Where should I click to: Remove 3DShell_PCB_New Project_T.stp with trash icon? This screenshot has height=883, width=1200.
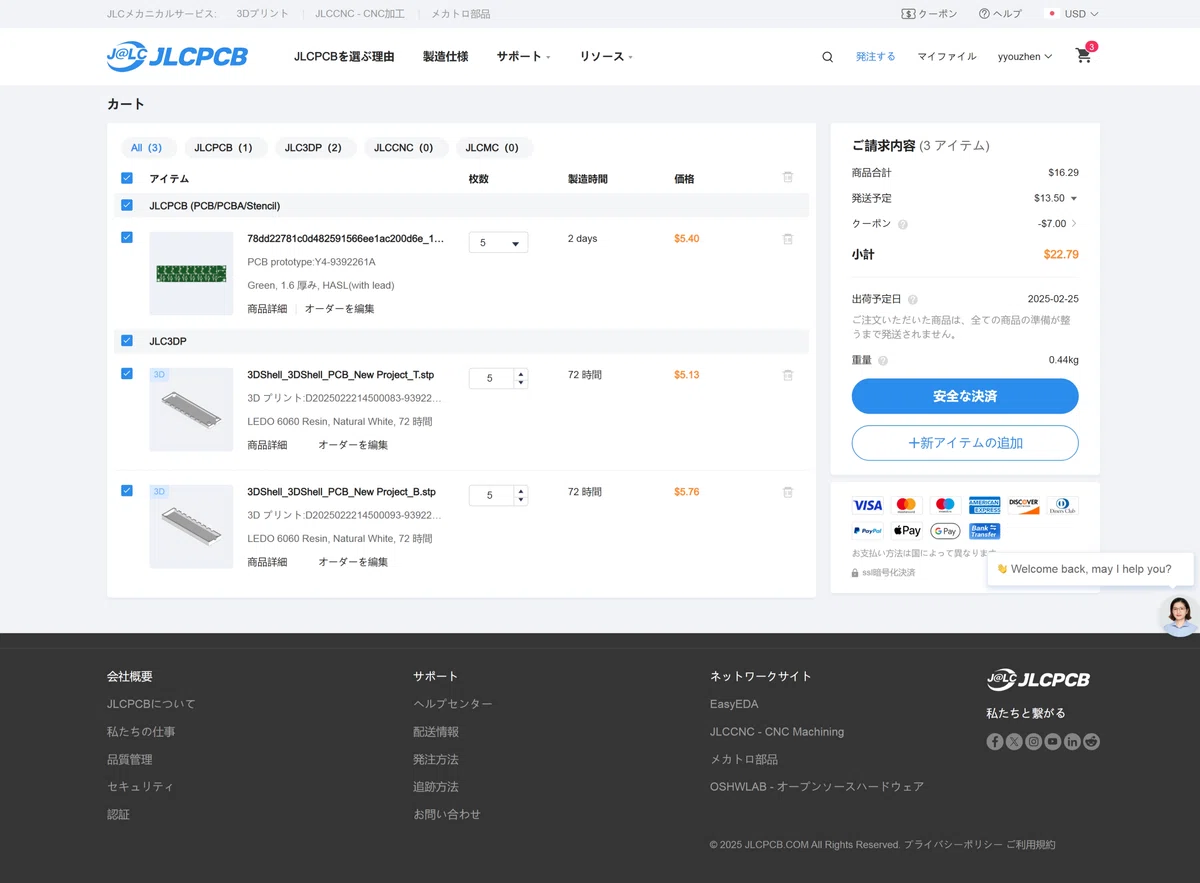788,375
